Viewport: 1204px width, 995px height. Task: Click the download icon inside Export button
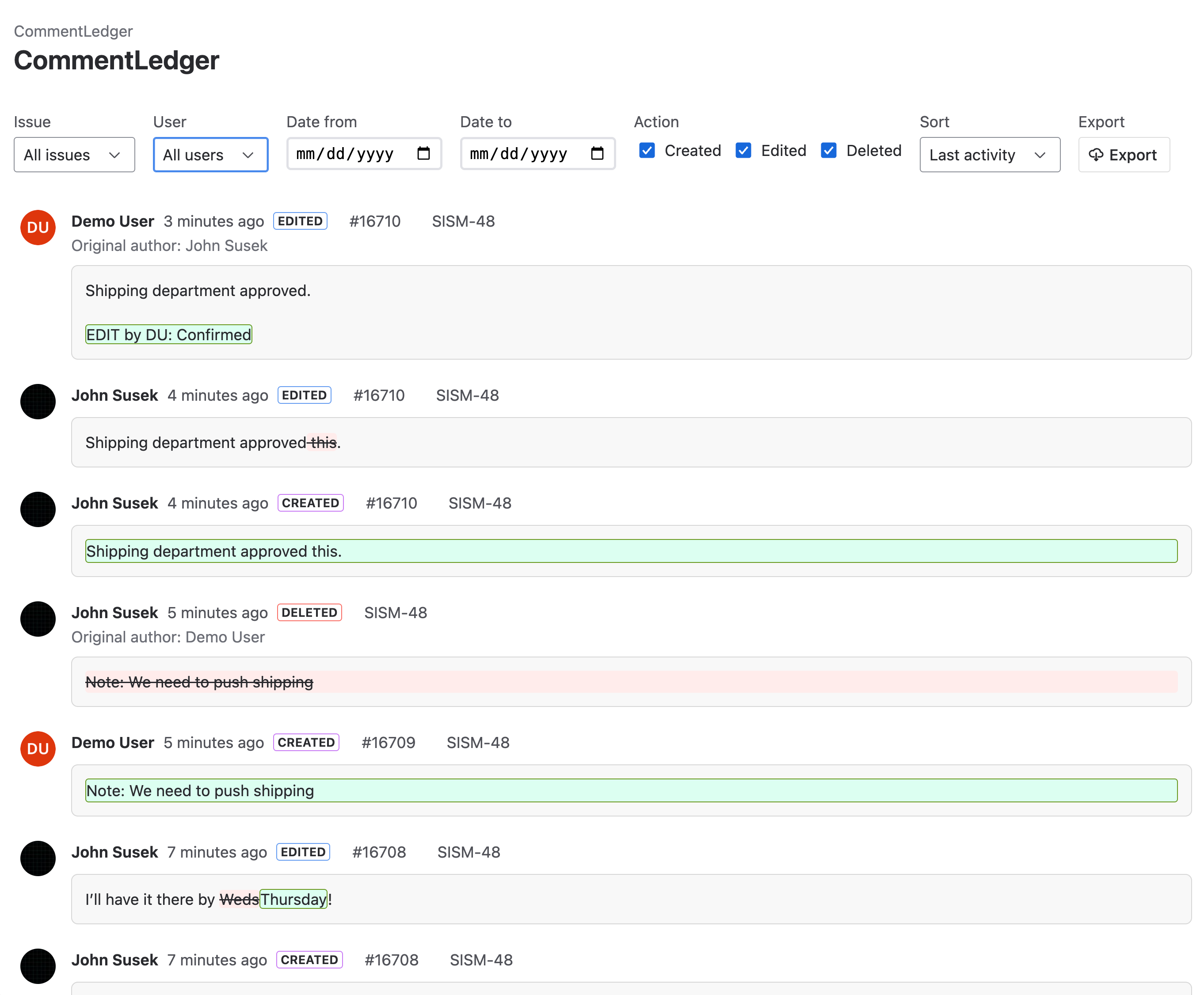1096,155
